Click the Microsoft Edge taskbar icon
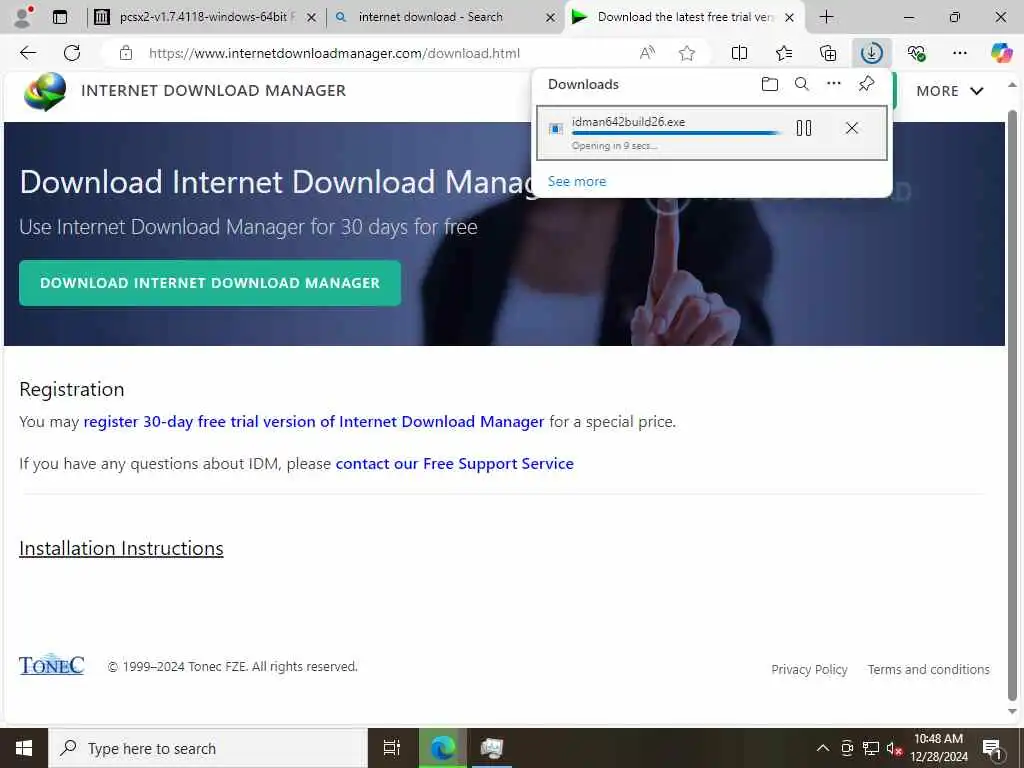This screenshot has width=1024, height=768. pyautogui.click(x=442, y=748)
